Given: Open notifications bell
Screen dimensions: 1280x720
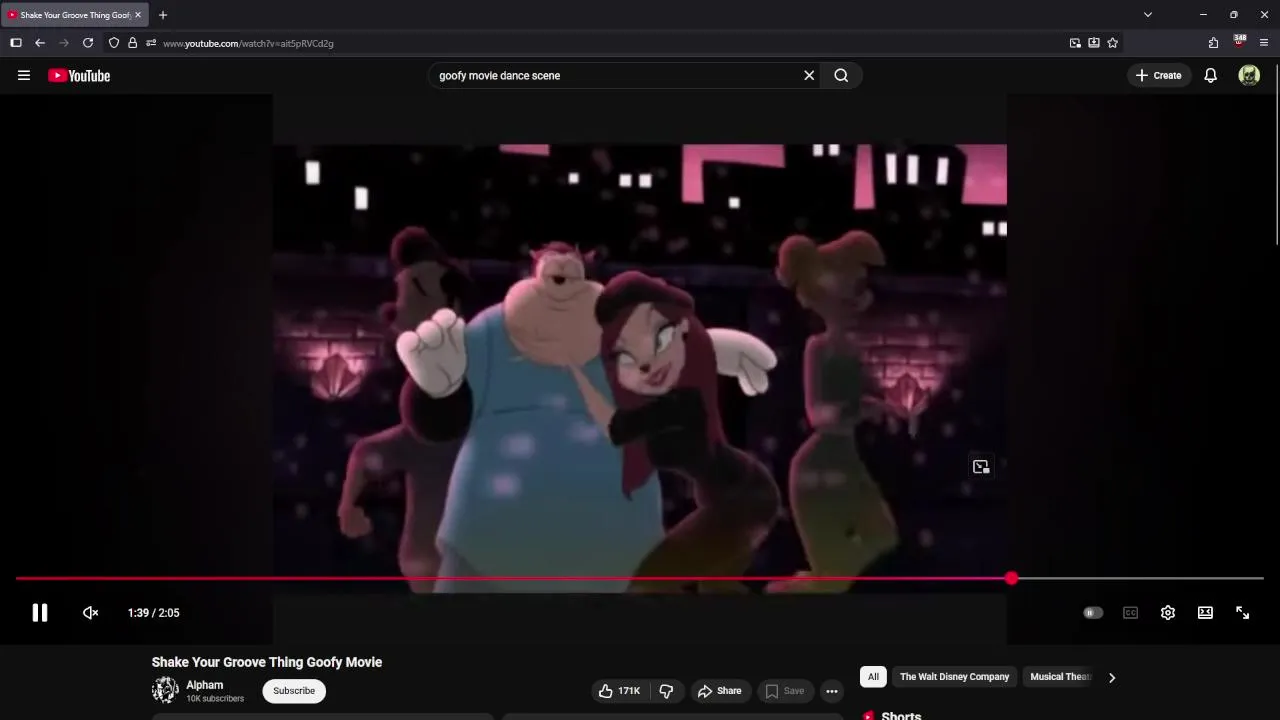Looking at the screenshot, I should tap(1210, 75).
